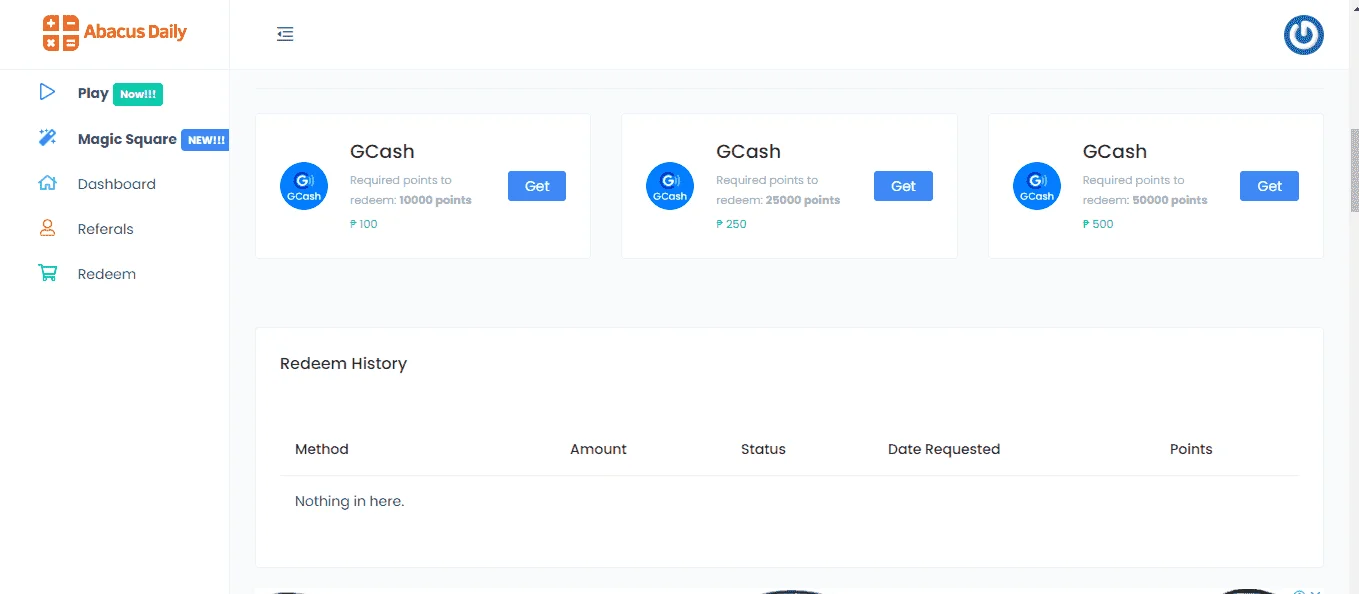Click the Abacus Daily logo

point(115,33)
